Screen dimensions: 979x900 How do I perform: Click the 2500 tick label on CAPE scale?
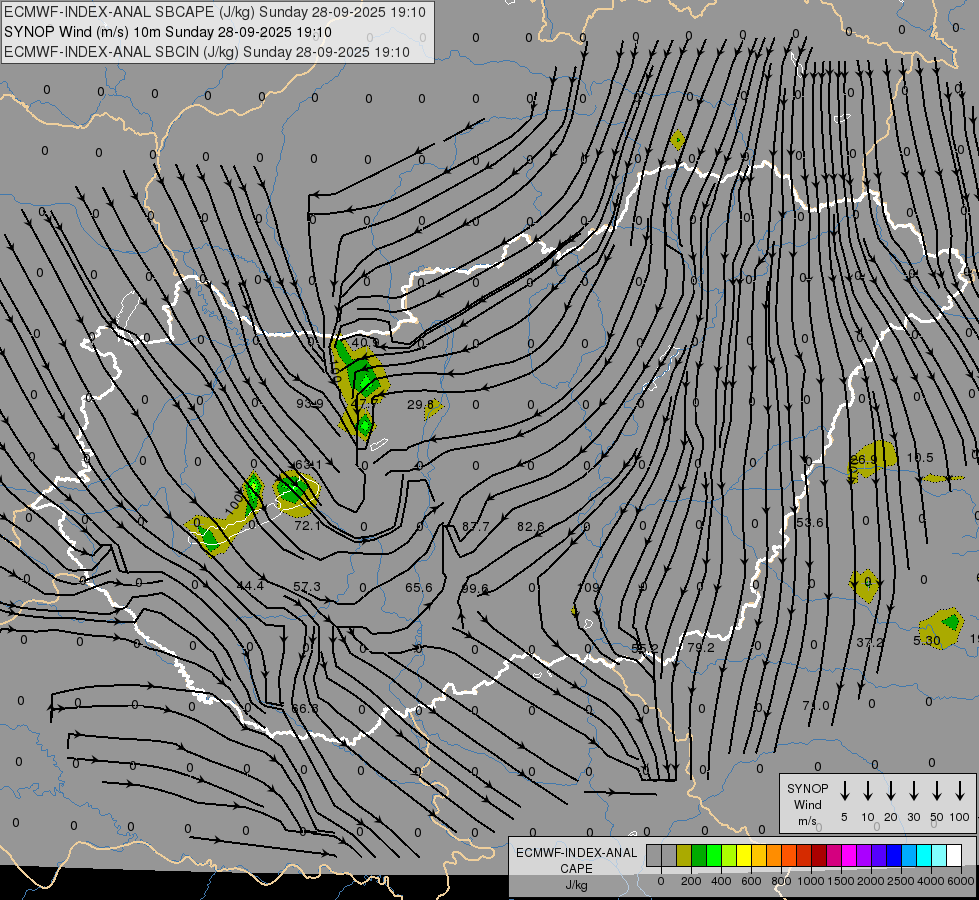pyautogui.click(x=901, y=881)
